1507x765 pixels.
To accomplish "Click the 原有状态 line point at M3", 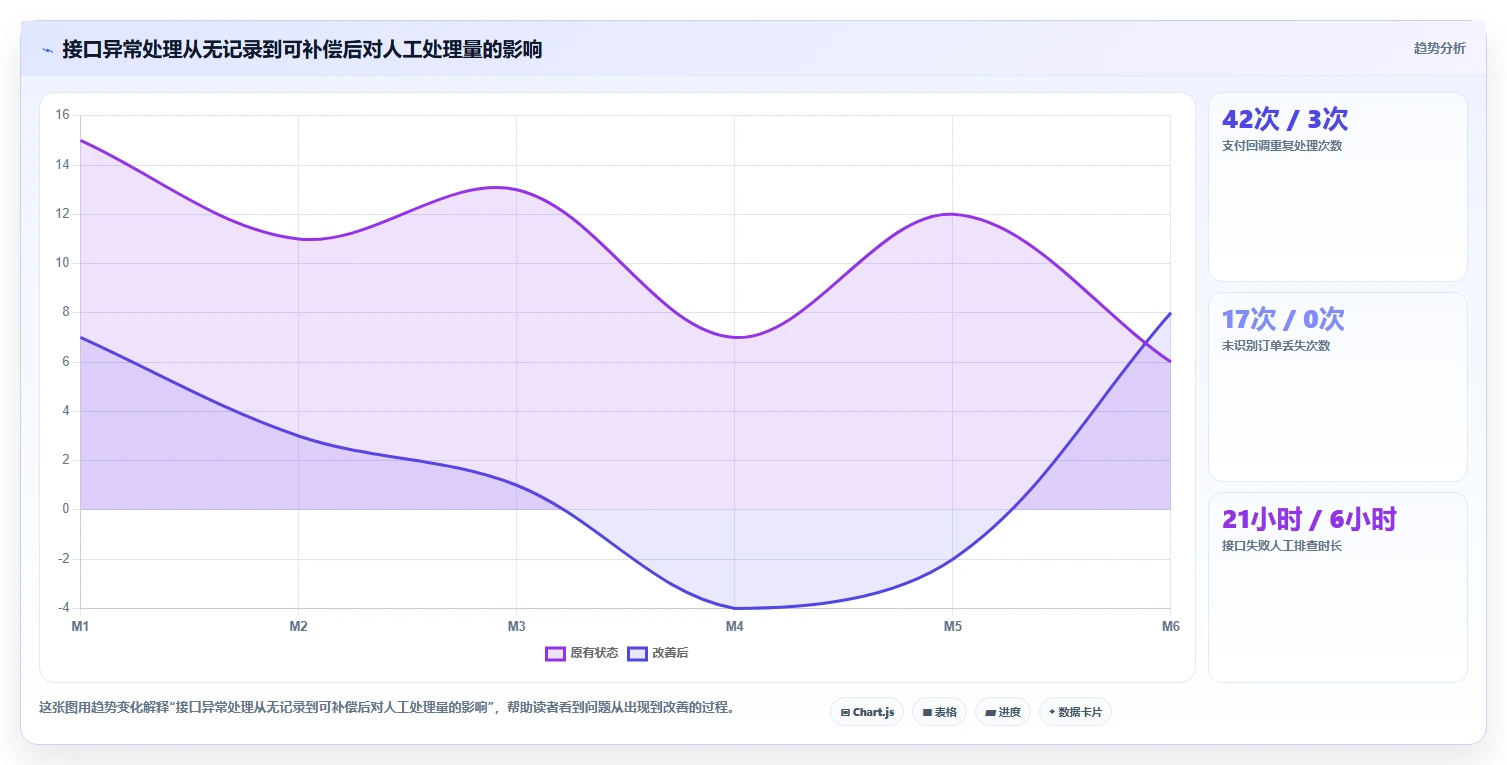I will click(516, 190).
